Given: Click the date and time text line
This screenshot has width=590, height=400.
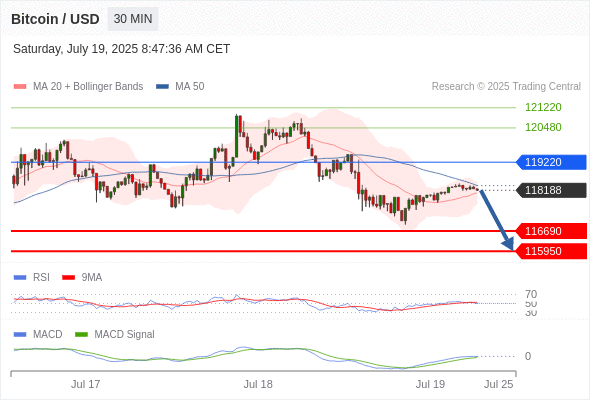Looking at the screenshot, I should pyautogui.click(x=122, y=49).
